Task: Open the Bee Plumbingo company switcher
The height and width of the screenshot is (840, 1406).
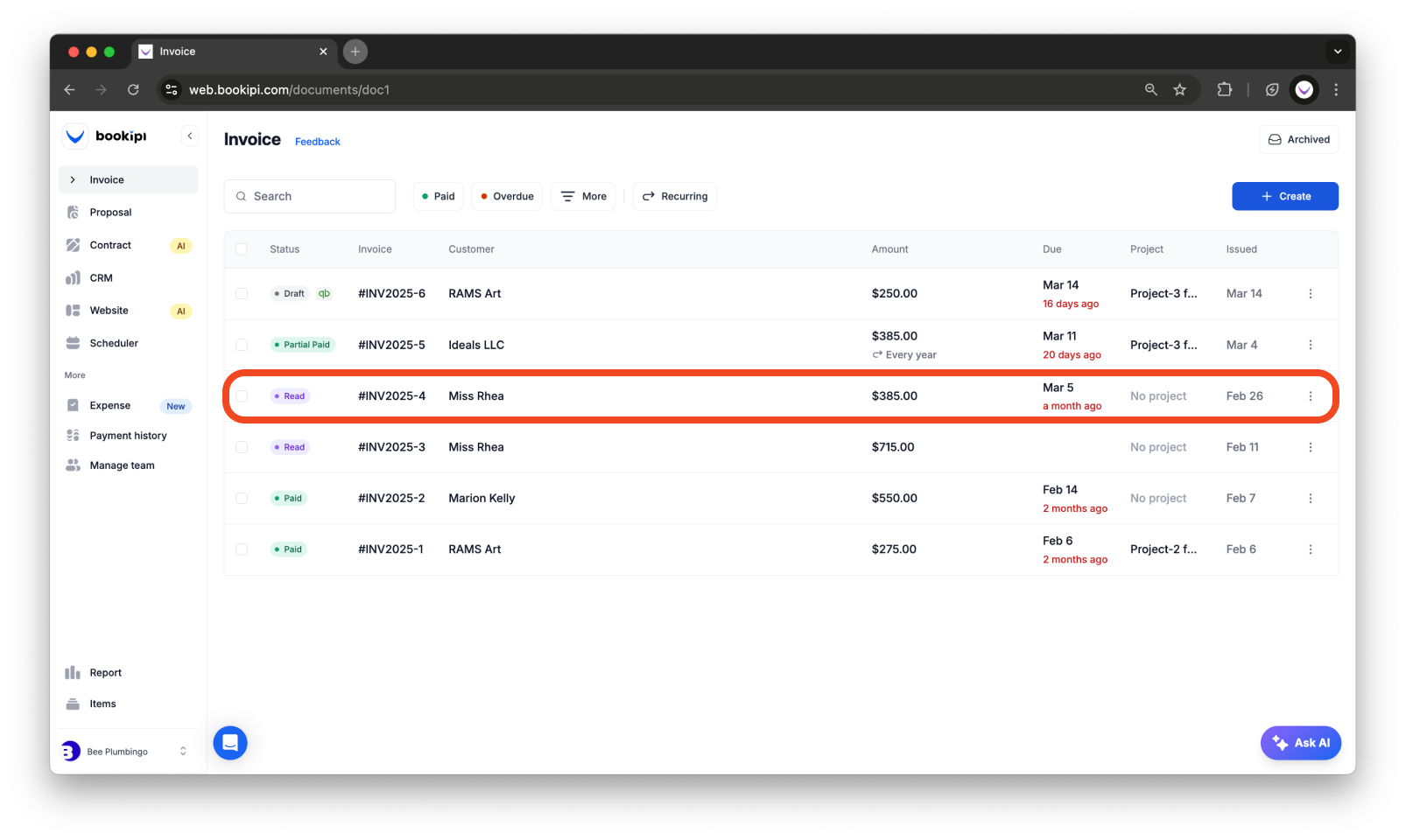Action: [124, 752]
